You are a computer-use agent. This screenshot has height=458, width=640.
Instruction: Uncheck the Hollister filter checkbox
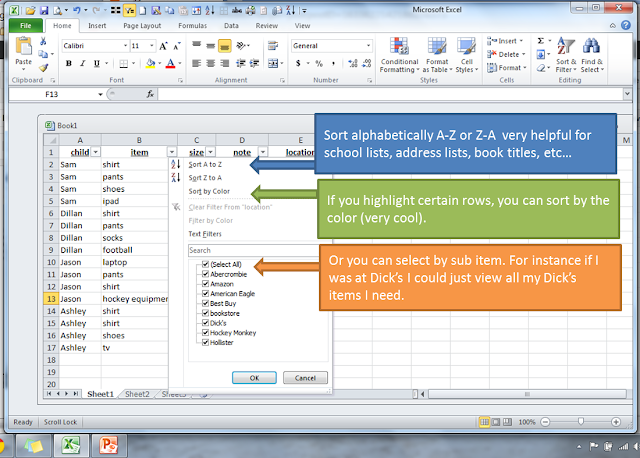pyautogui.click(x=206, y=342)
